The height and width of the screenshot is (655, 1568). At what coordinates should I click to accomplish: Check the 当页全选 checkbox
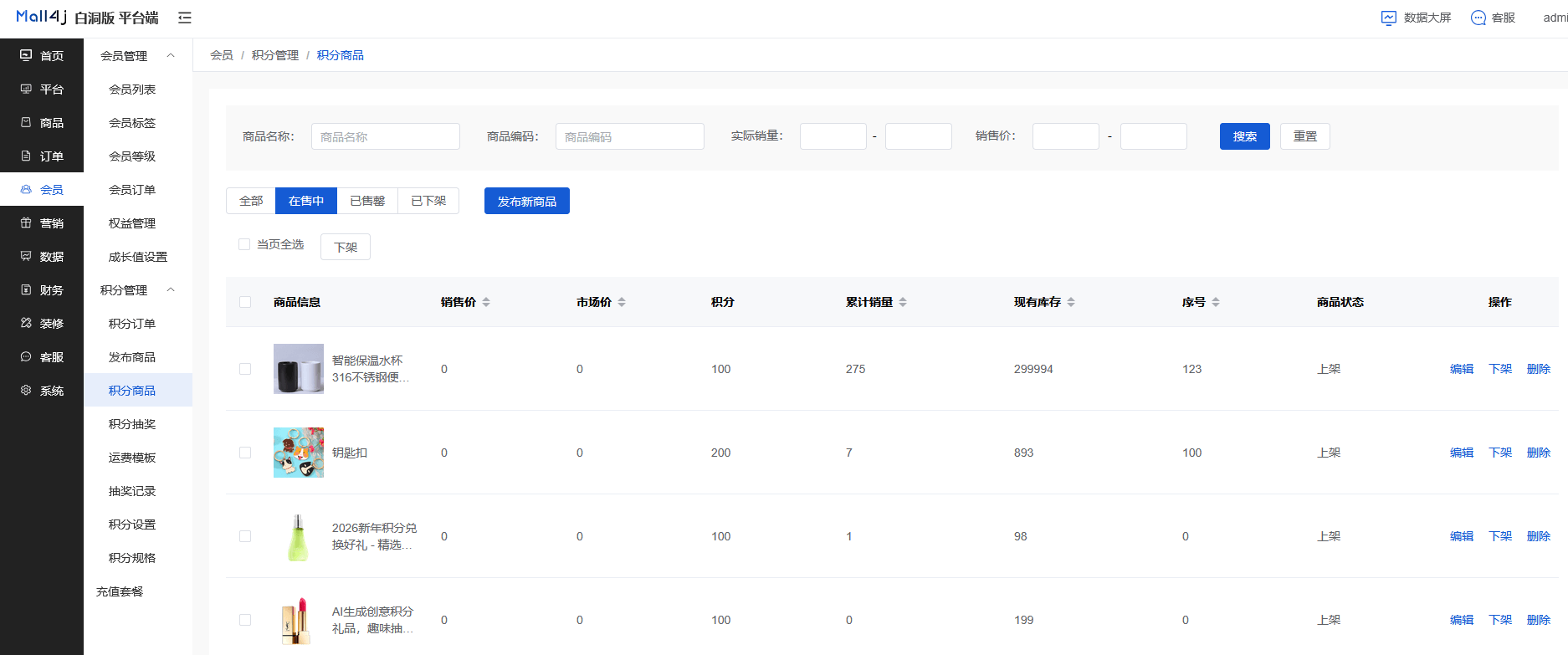[x=244, y=244]
